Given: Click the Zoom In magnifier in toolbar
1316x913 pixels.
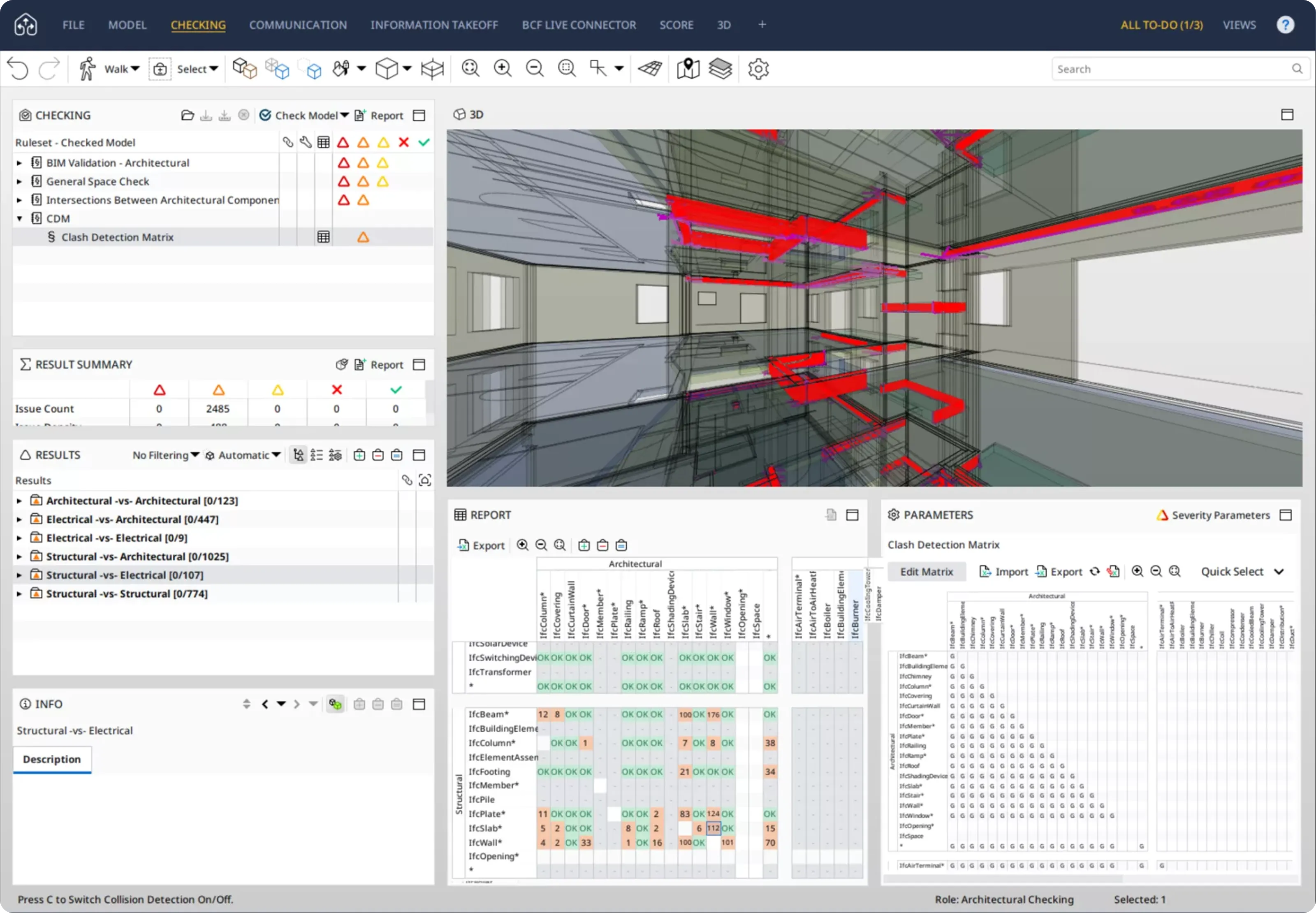Looking at the screenshot, I should (502, 69).
